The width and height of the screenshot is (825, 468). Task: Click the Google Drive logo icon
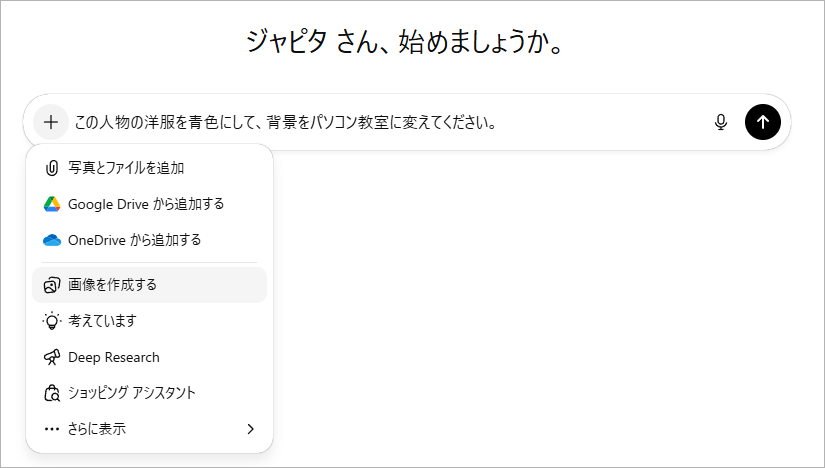(x=52, y=204)
